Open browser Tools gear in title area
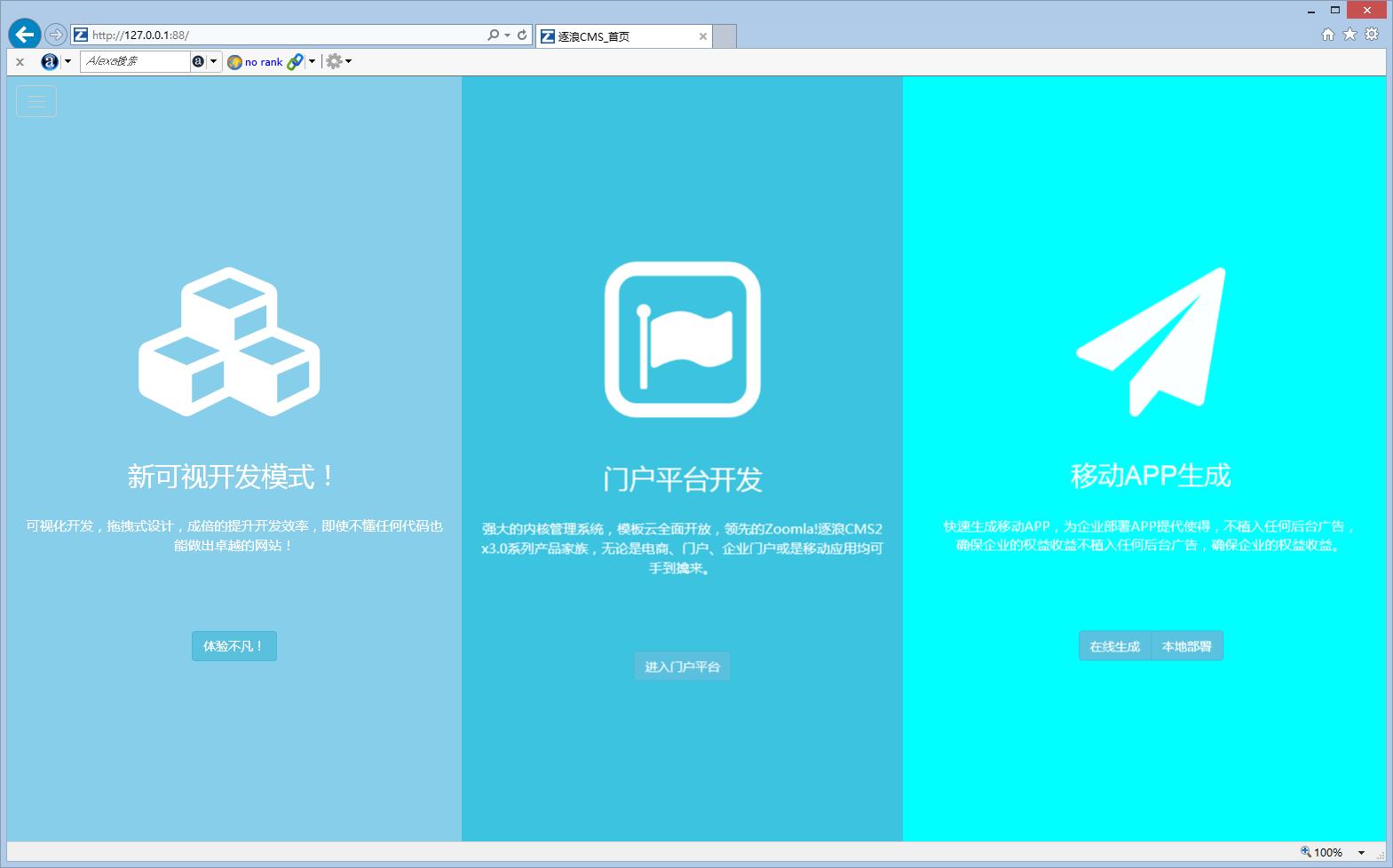The width and height of the screenshot is (1393, 868). (1372, 35)
